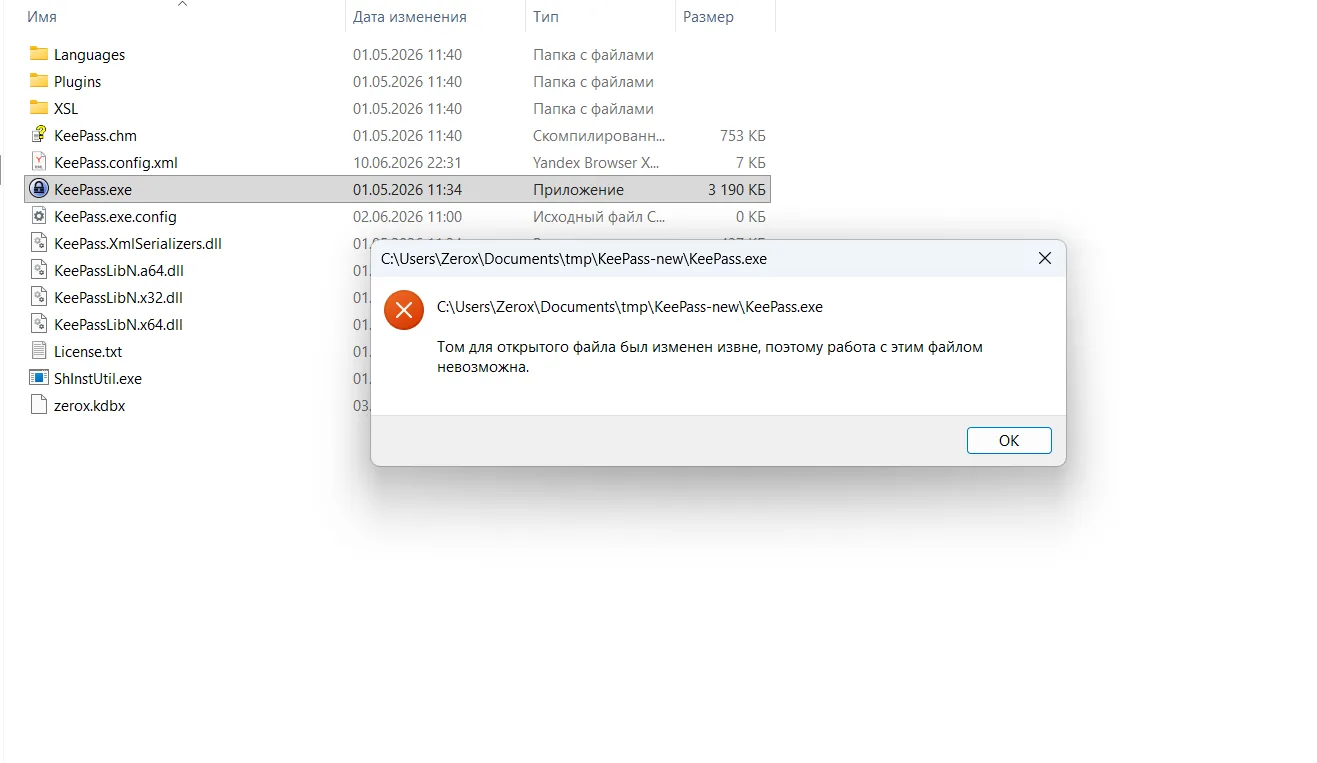Click the KeePass.config.xml file icon
The width and height of the screenshot is (1317, 763).
(x=39, y=162)
